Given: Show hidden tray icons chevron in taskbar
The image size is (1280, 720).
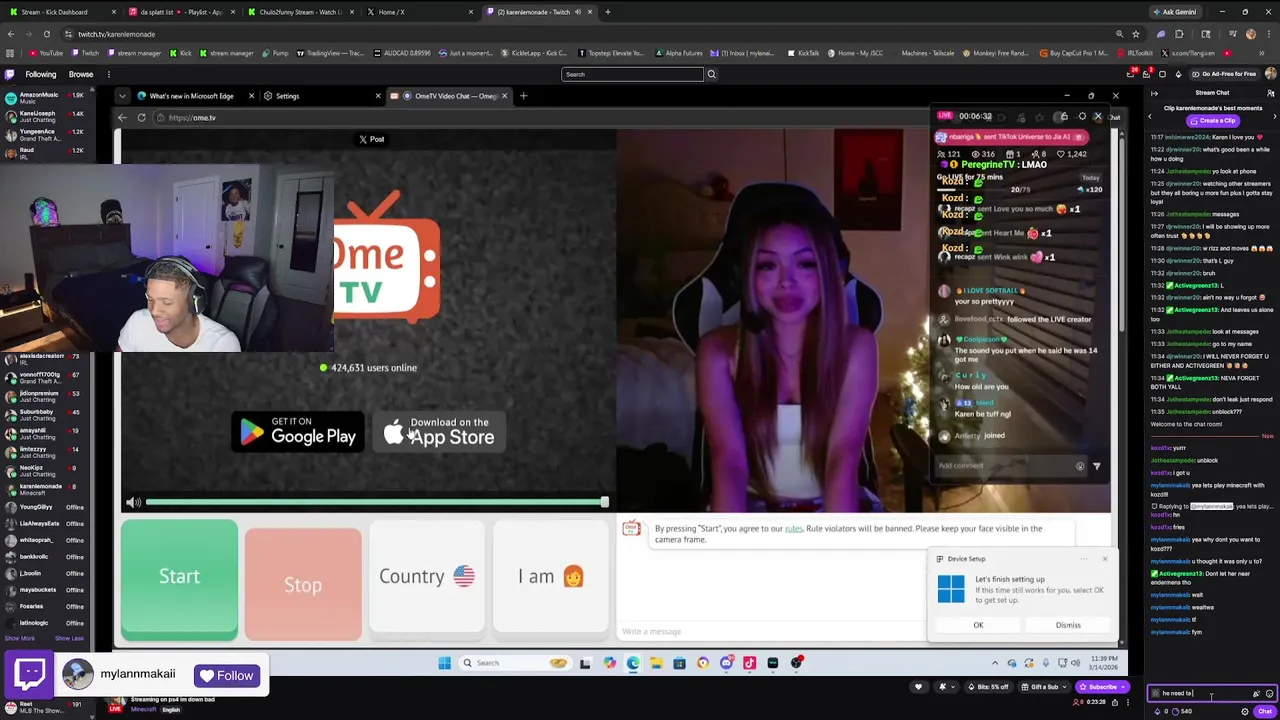Looking at the screenshot, I should (994, 662).
